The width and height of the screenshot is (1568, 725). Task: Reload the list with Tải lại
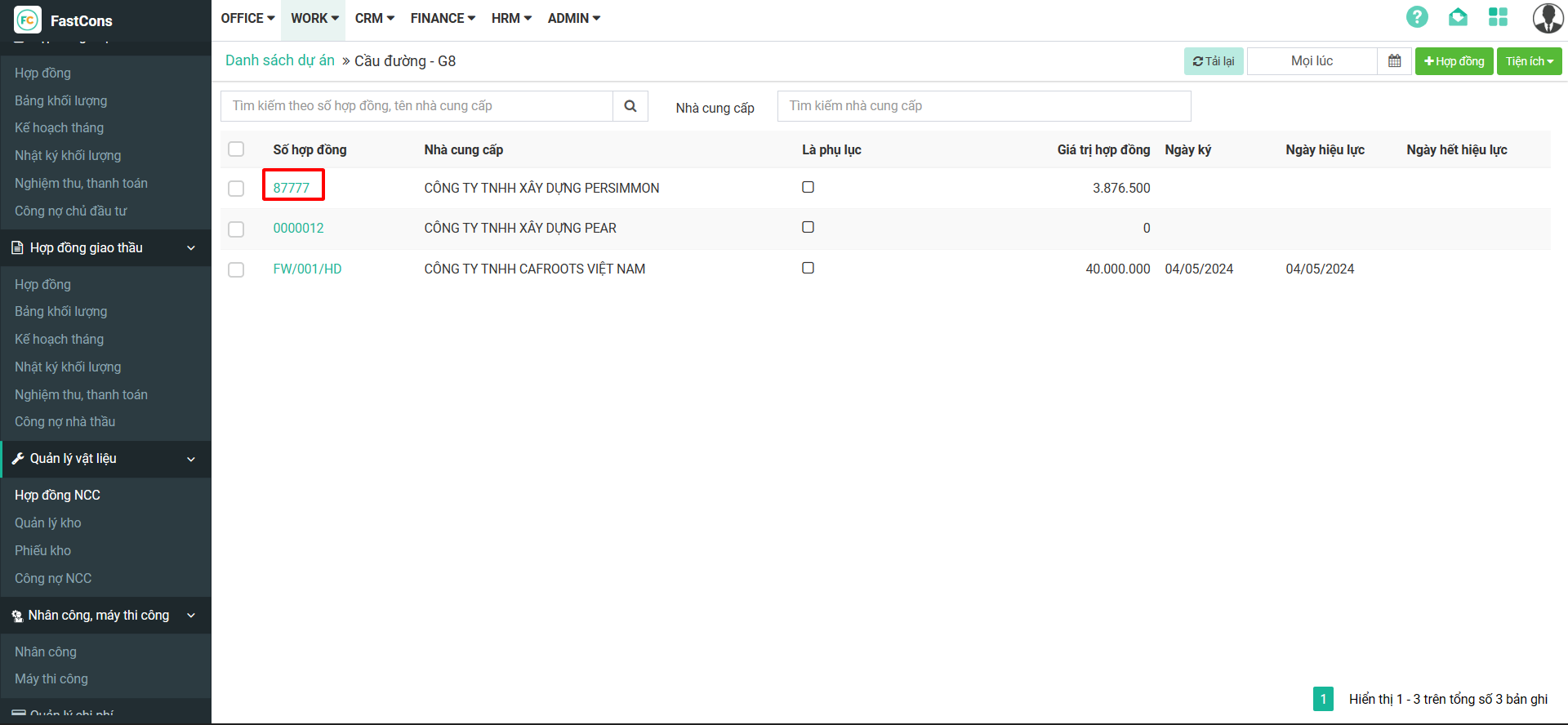pyautogui.click(x=1213, y=61)
